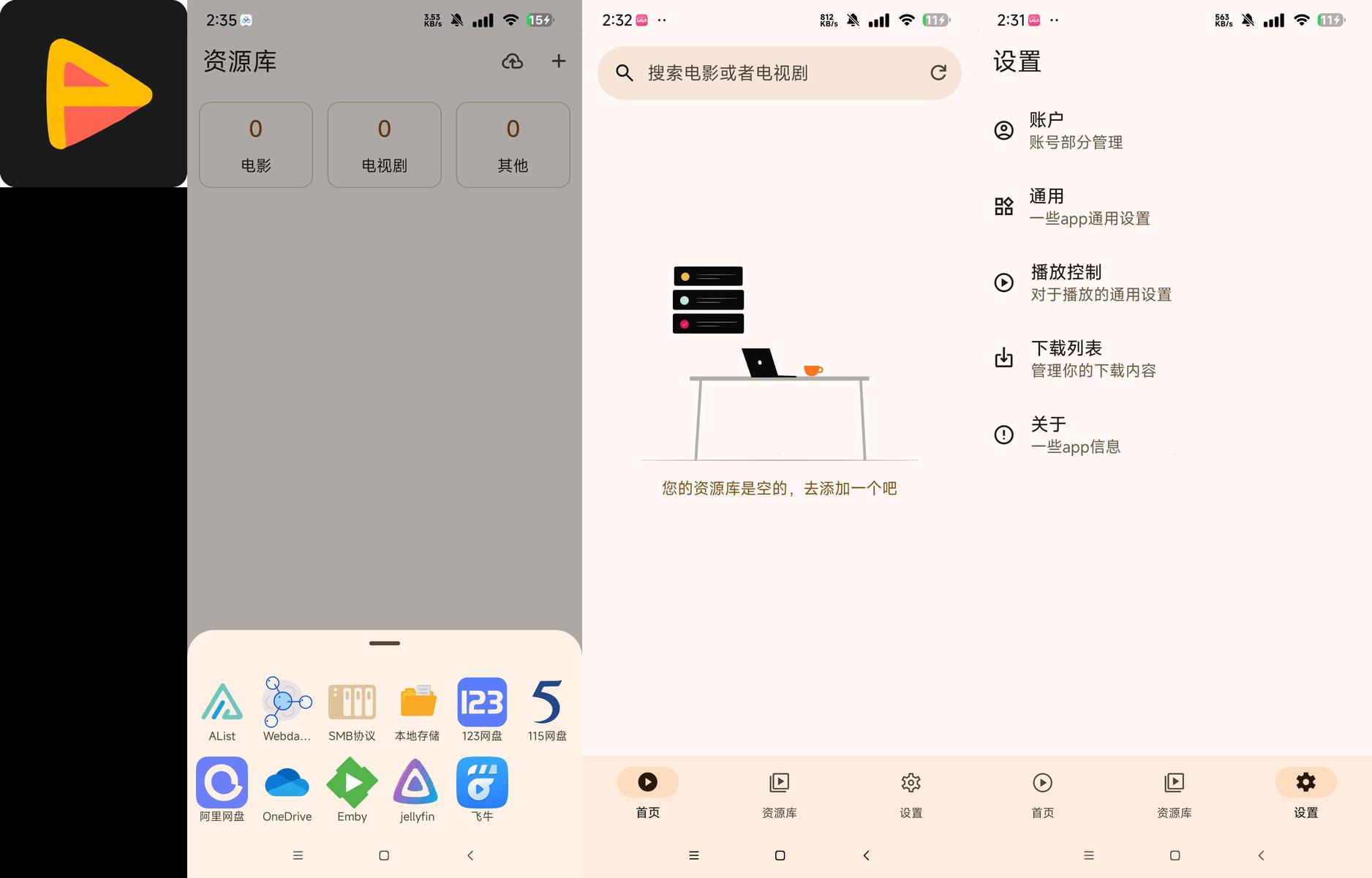Screen dimensions: 1372x878
Task: Select 本地存储 folder icon
Action: click(x=418, y=702)
